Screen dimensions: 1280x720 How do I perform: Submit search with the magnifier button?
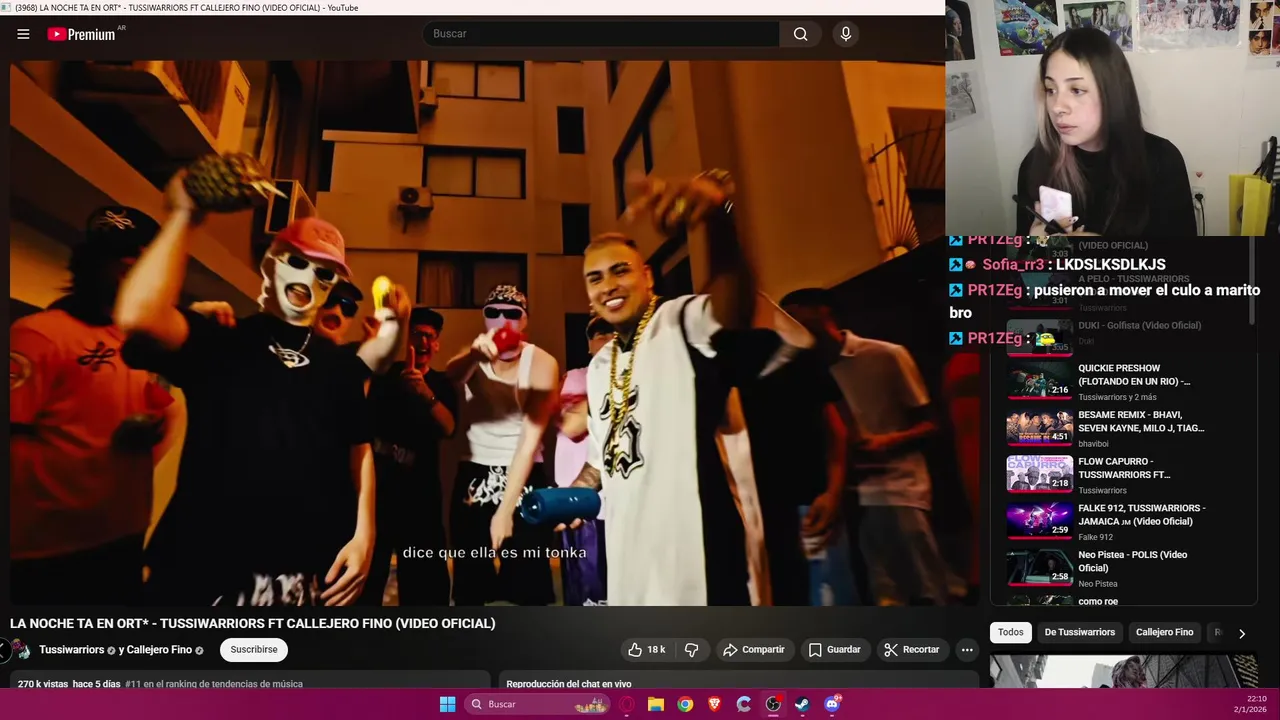pyautogui.click(x=800, y=34)
